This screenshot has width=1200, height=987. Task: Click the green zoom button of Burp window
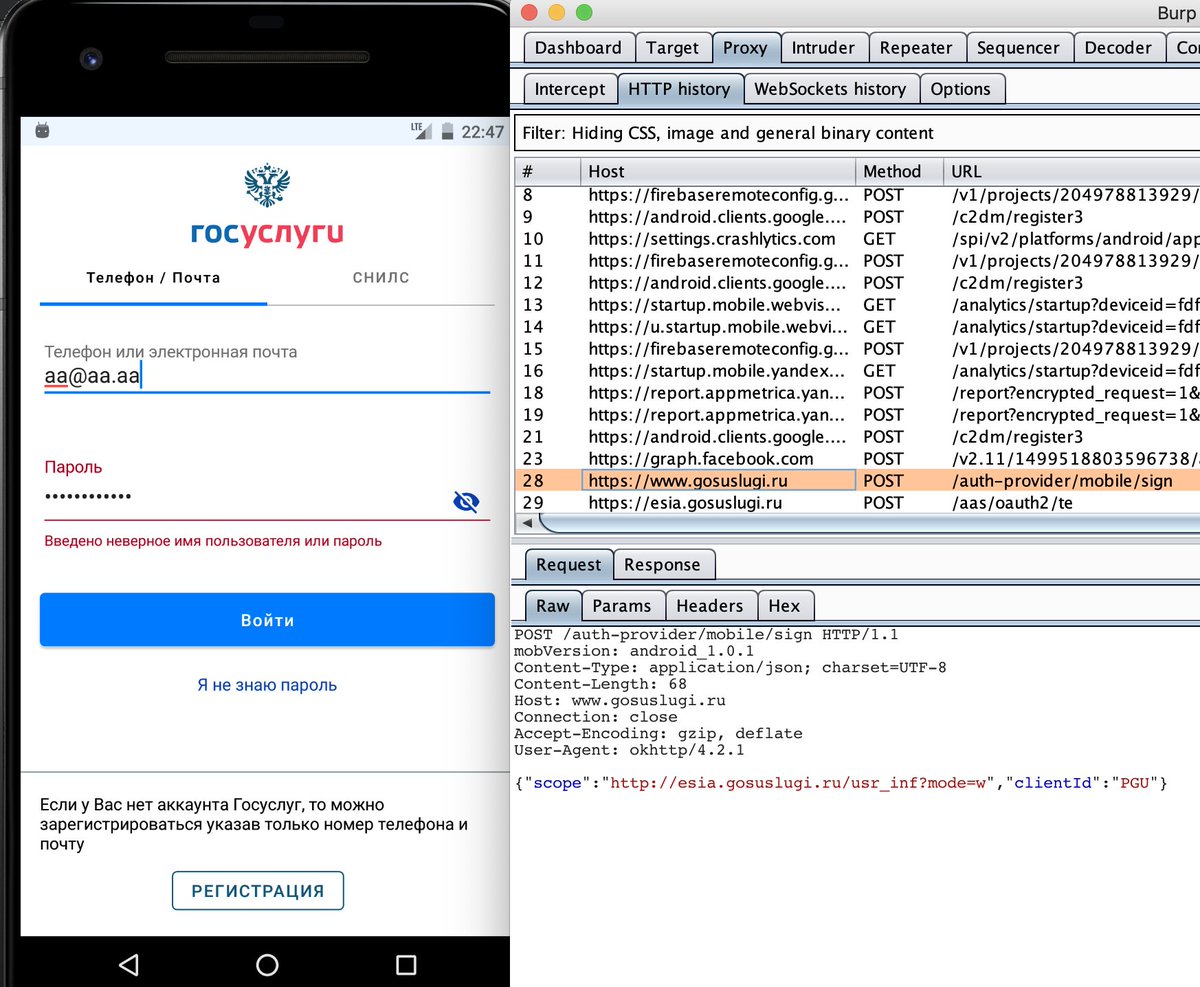[x=583, y=13]
